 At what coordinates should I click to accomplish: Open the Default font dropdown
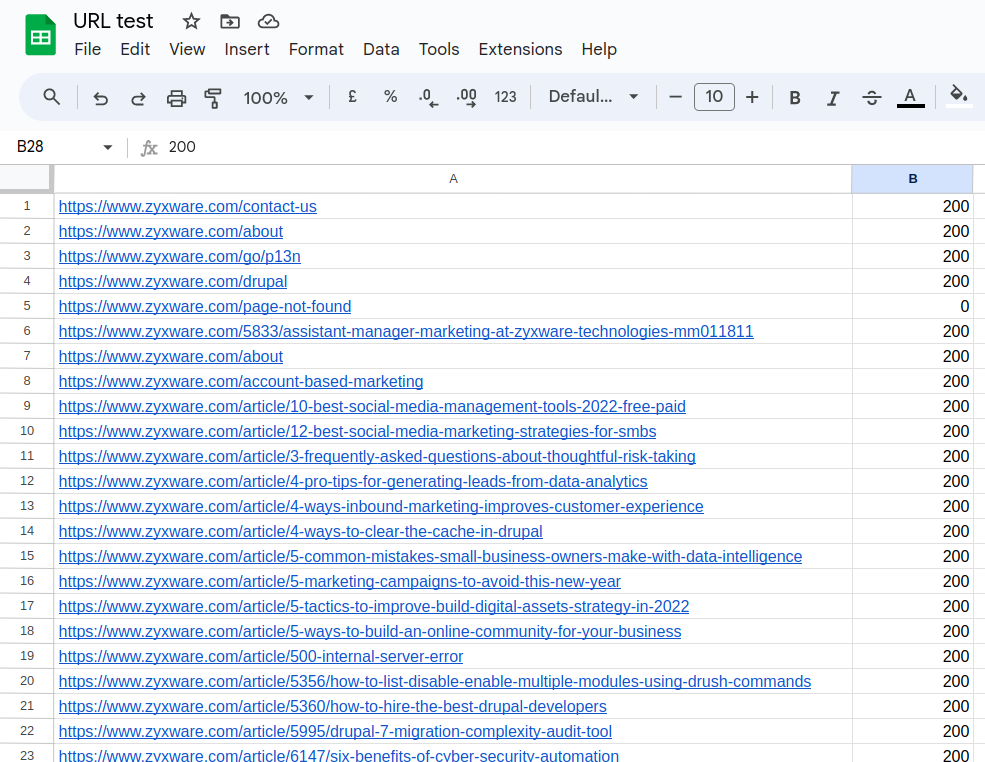click(593, 97)
